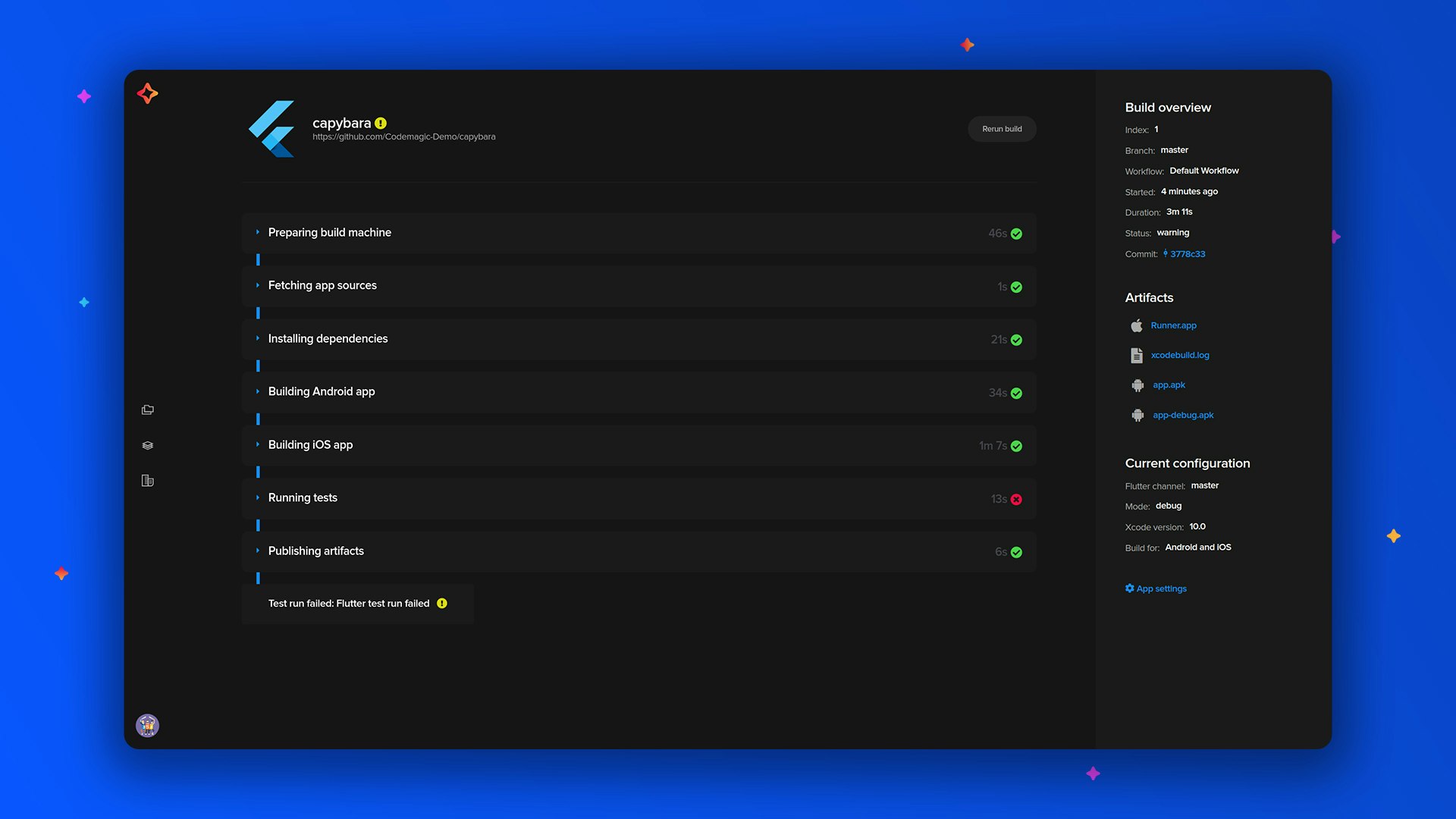Click the log file icon beside xcodebuild.log
Screen dimensions: 1456x819
pos(1136,354)
